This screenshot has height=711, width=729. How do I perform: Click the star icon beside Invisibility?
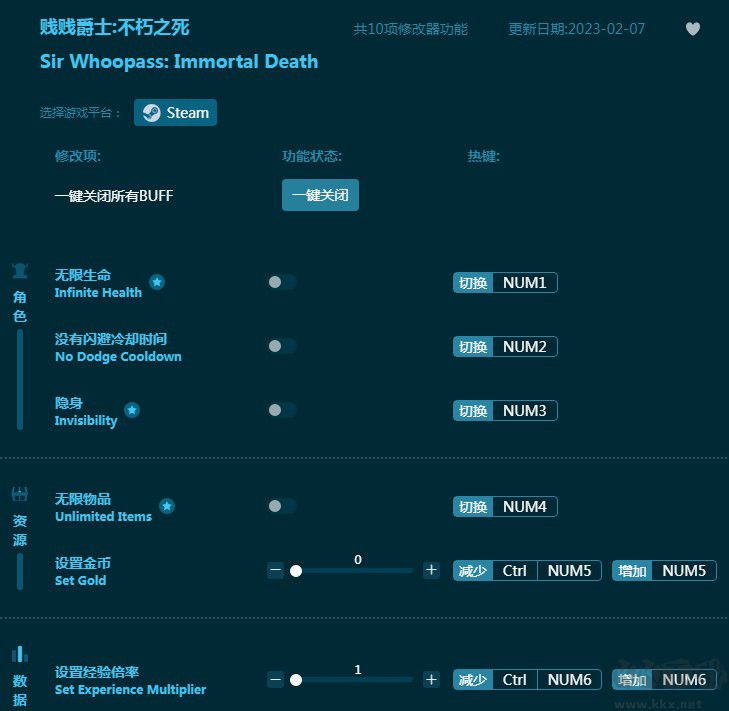coord(132,410)
